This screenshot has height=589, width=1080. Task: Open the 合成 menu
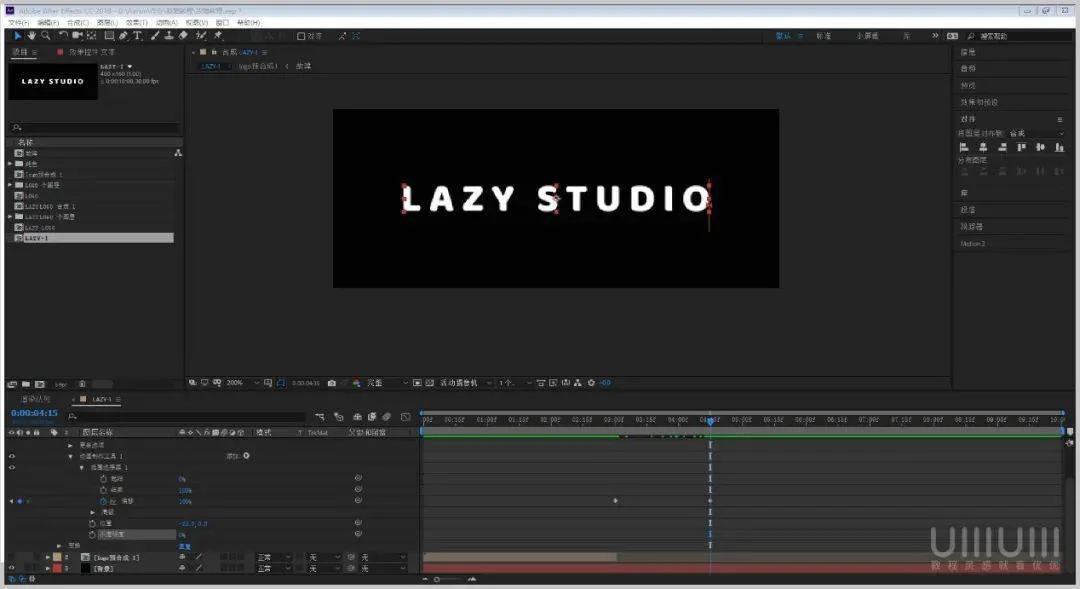78,23
